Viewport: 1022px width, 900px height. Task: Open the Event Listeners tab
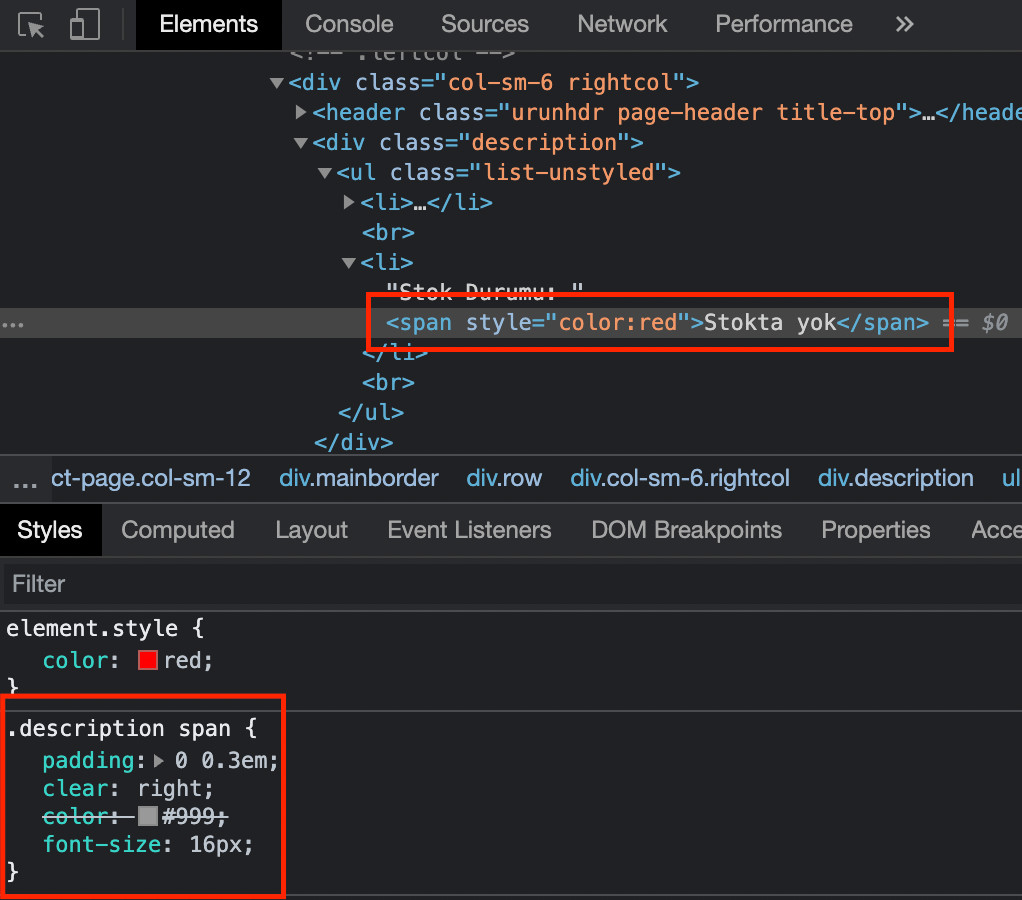pos(469,530)
